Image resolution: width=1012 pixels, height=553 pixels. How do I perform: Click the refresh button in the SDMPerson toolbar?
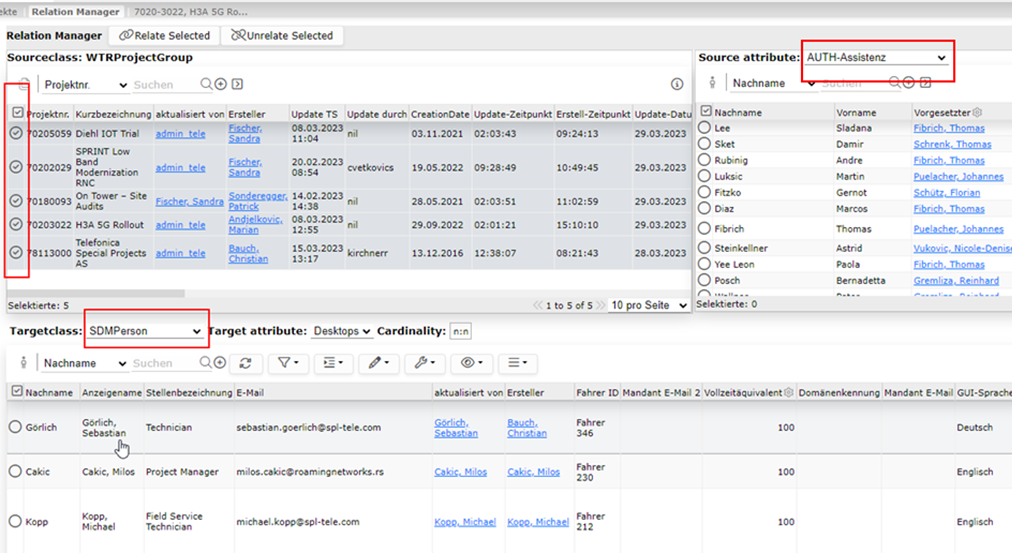point(245,363)
